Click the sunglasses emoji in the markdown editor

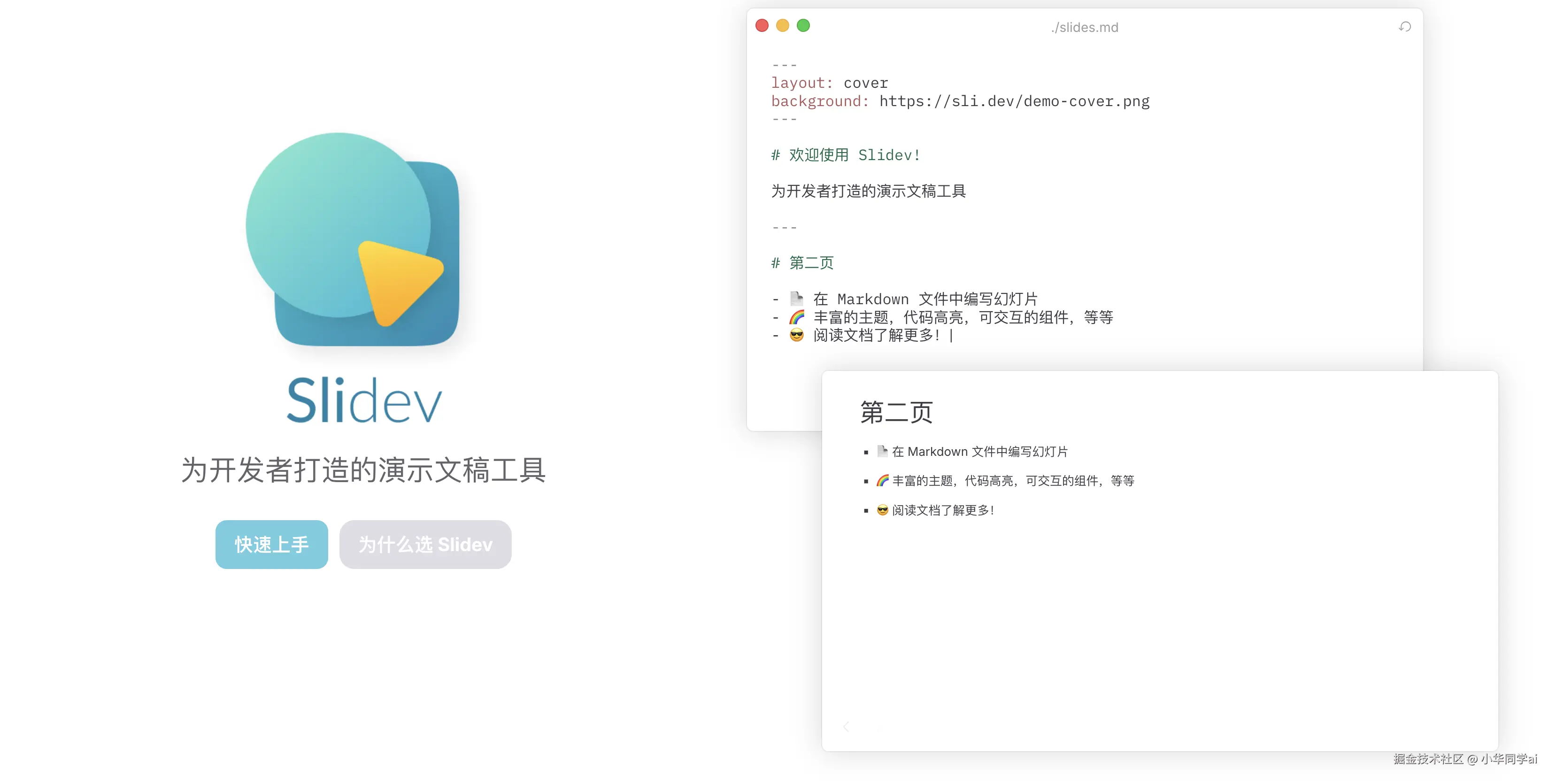797,335
